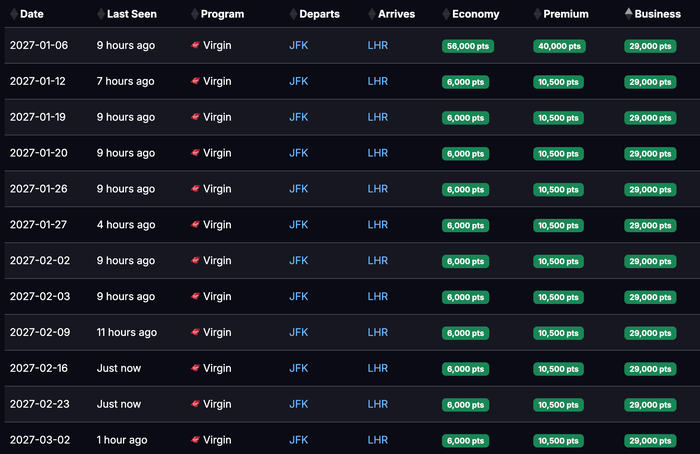Click the '4 hours ago' last seen cell
Viewport: 700px width, 454px height.
coord(126,225)
